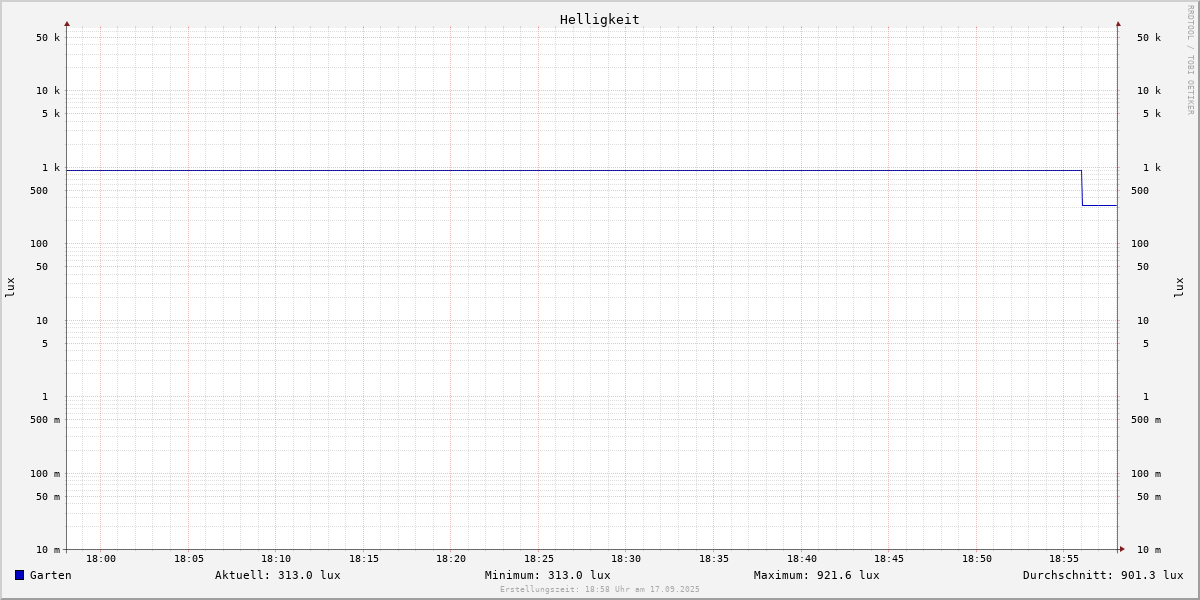Click the 50 k label on left axis
Viewport: 1200px width, 600px height.
(48, 38)
